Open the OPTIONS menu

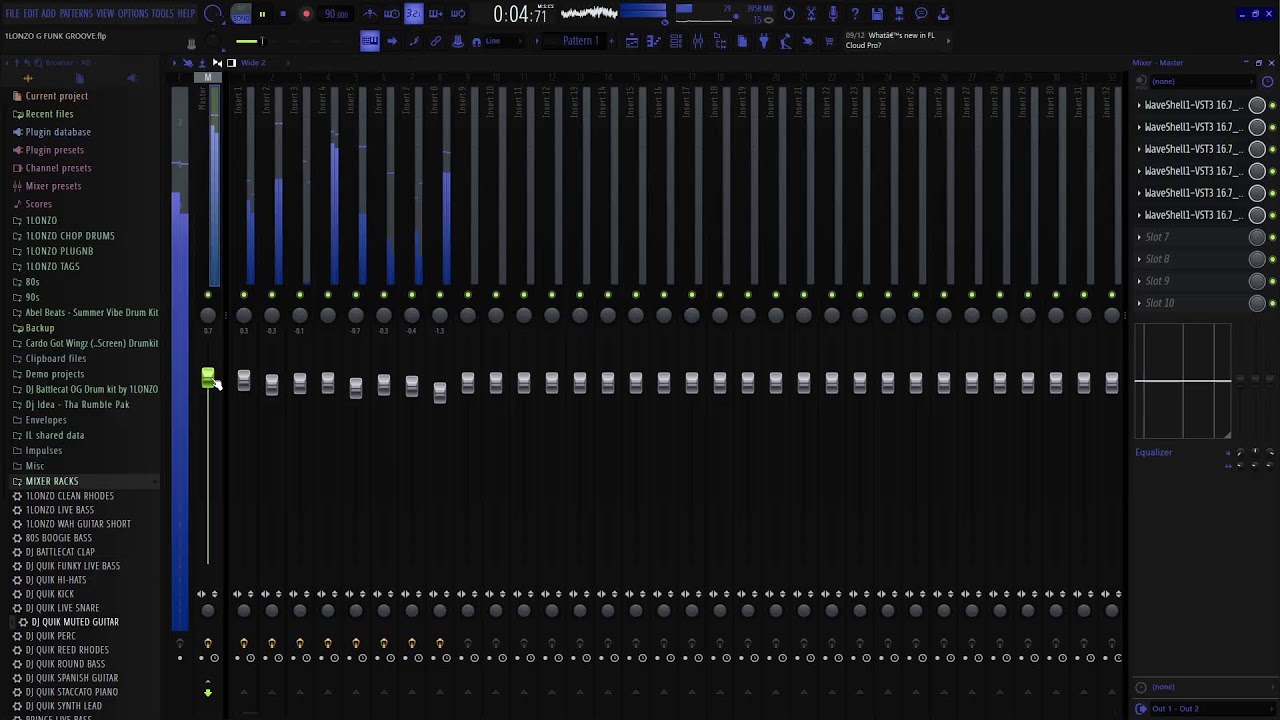point(133,13)
